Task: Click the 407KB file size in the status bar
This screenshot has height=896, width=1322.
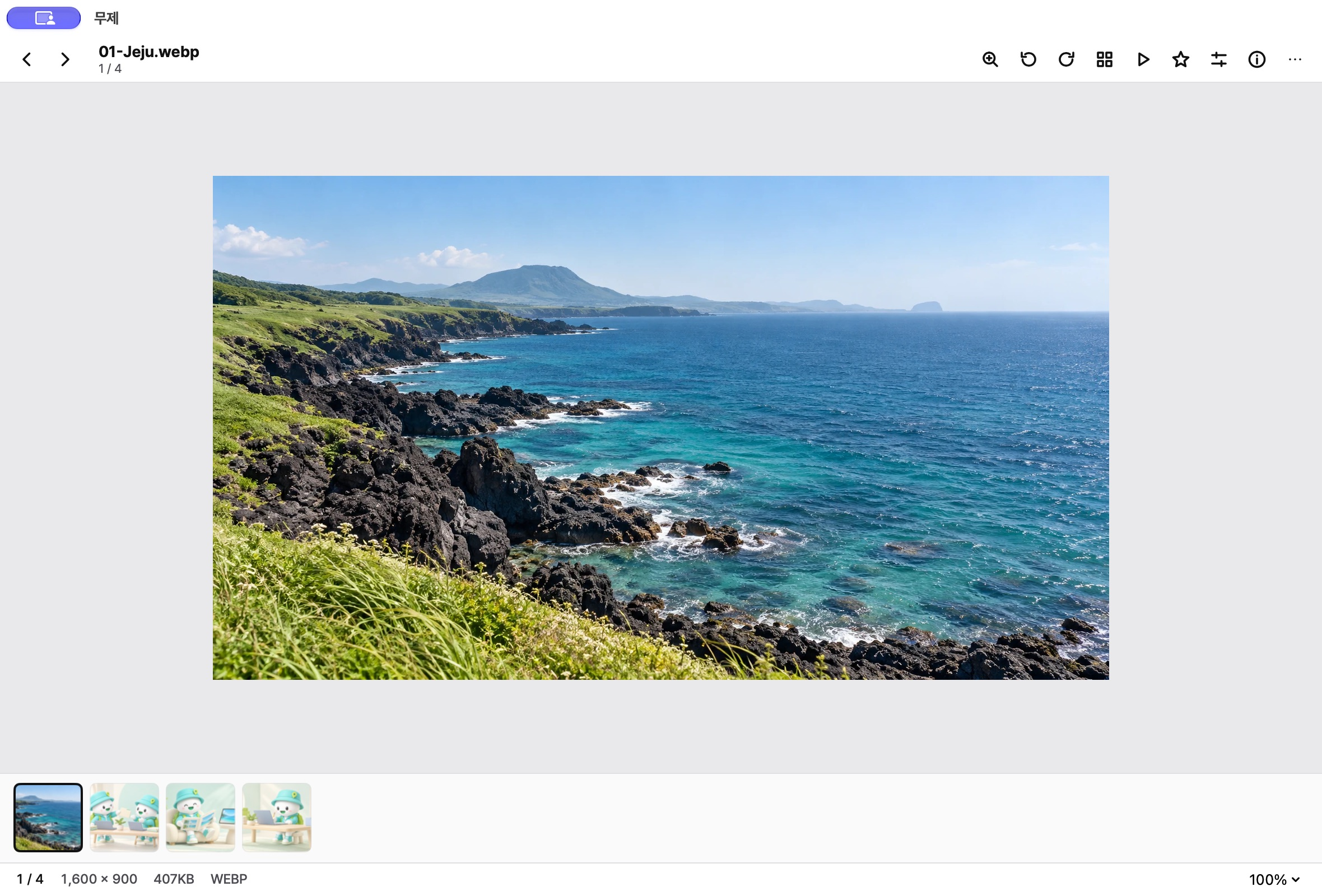Action: [174, 879]
